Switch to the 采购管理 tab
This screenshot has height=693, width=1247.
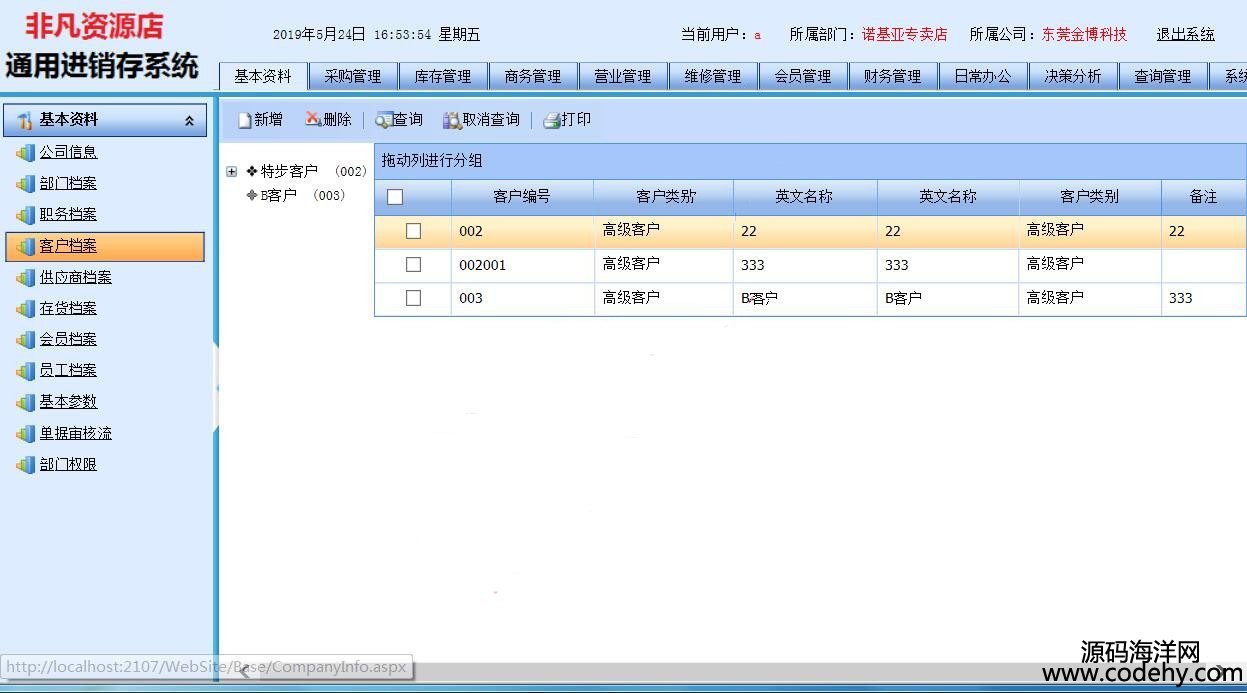tap(353, 76)
